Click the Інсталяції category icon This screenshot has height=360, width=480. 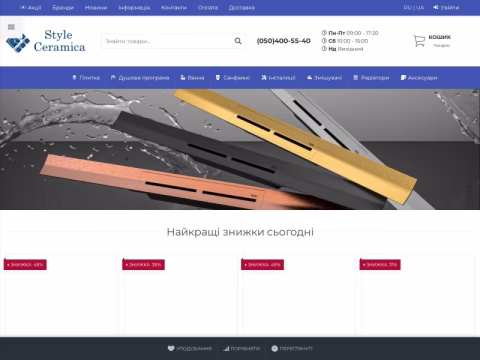[264, 78]
